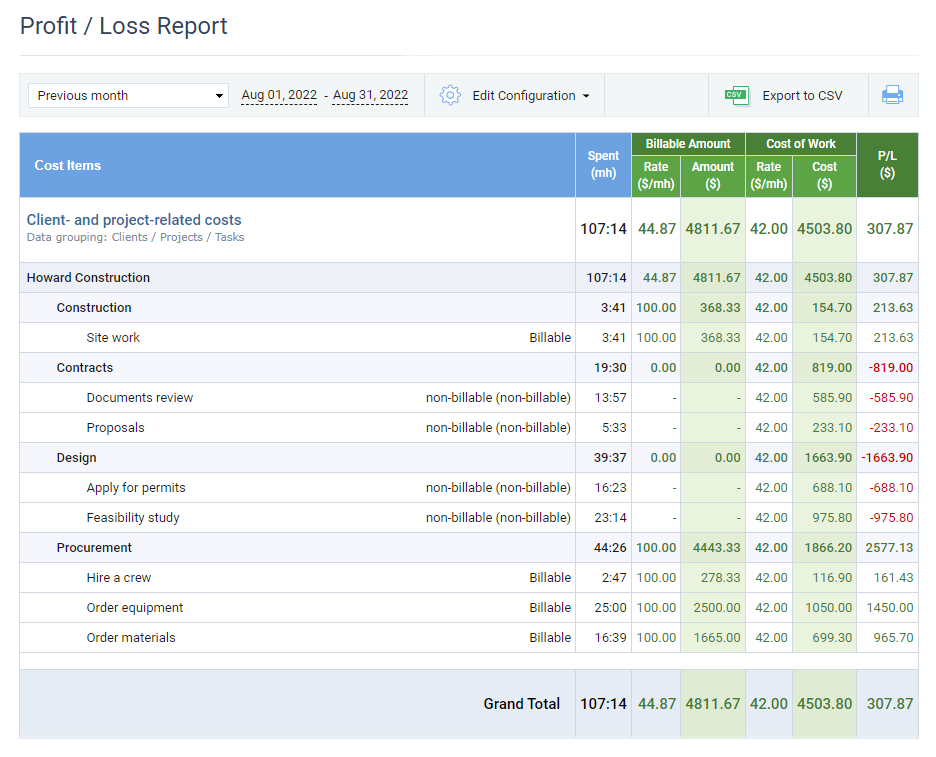Select the Procurement project row
The width and height of the screenshot is (936, 757).
coord(469,547)
